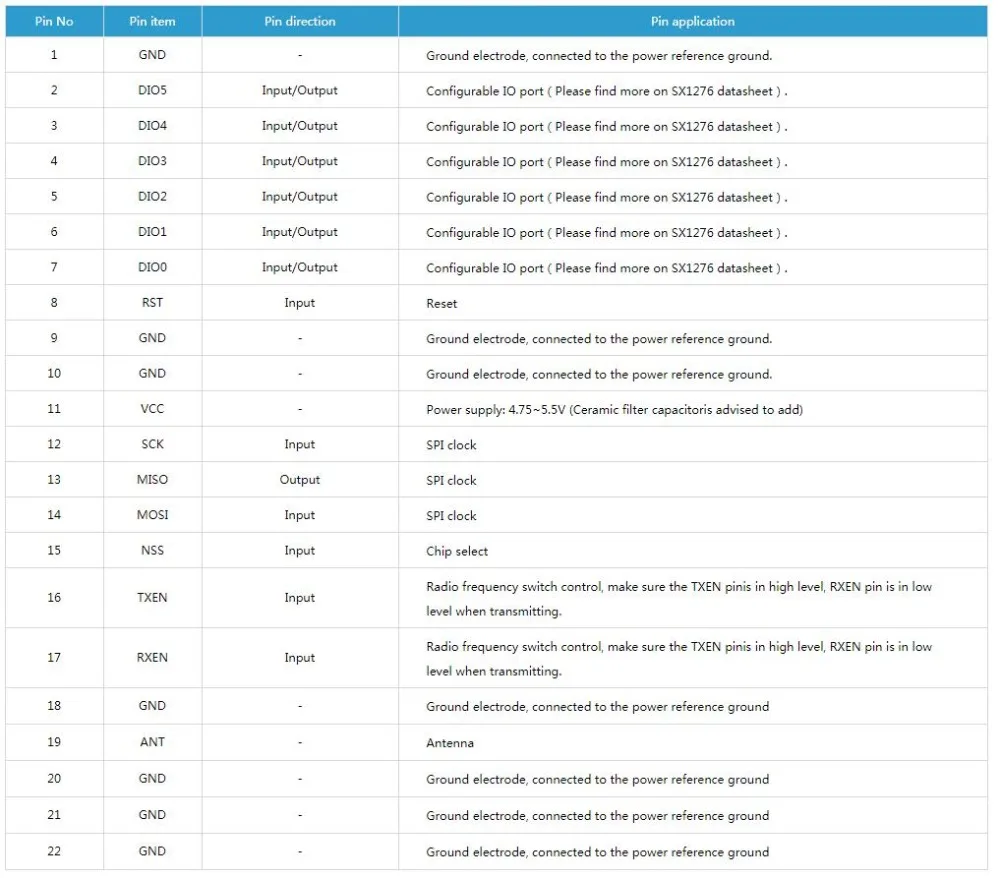The height and width of the screenshot is (878, 1000).
Task: Select the ANT pin item cell
Action: (152, 742)
